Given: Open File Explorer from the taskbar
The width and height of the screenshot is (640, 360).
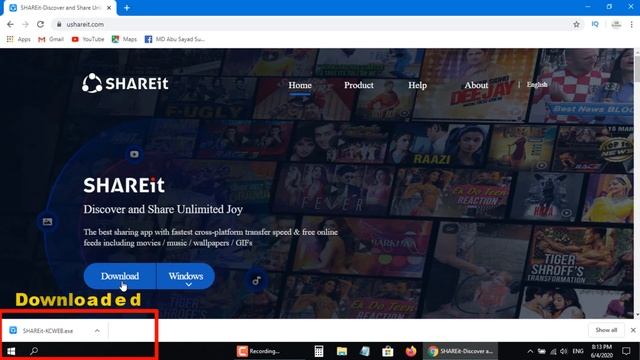Looking at the screenshot, I should (x=342, y=351).
